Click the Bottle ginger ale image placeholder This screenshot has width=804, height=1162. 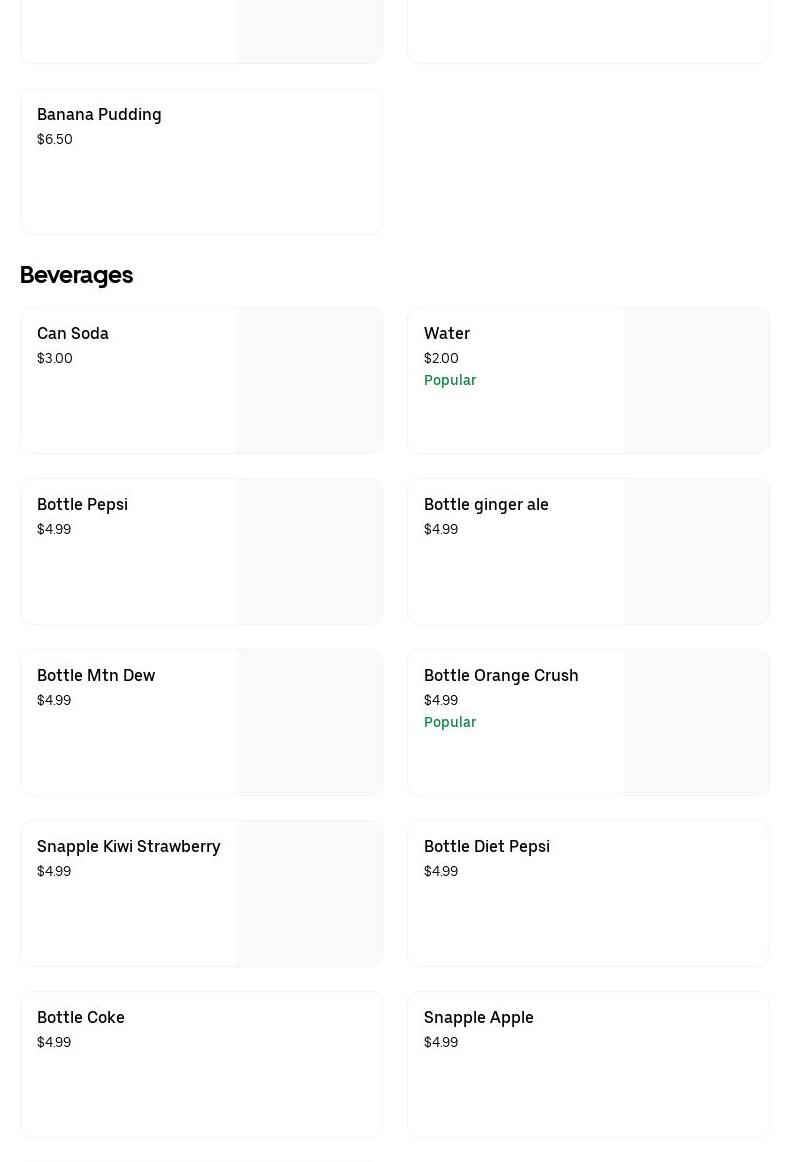[696, 551]
